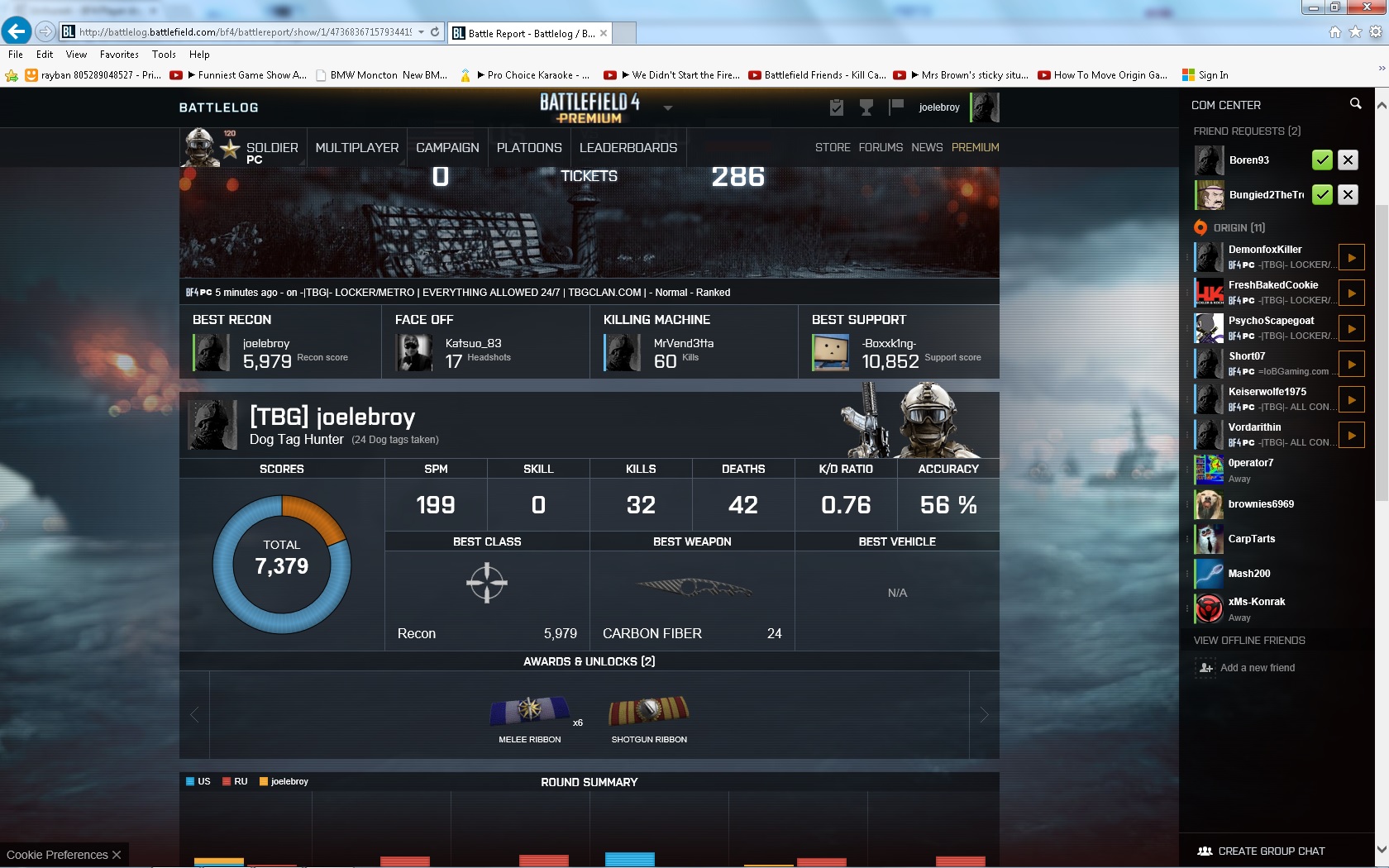Open Battlefield Friends bookmark in favorites bar

pyautogui.click(x=817, y=74)
